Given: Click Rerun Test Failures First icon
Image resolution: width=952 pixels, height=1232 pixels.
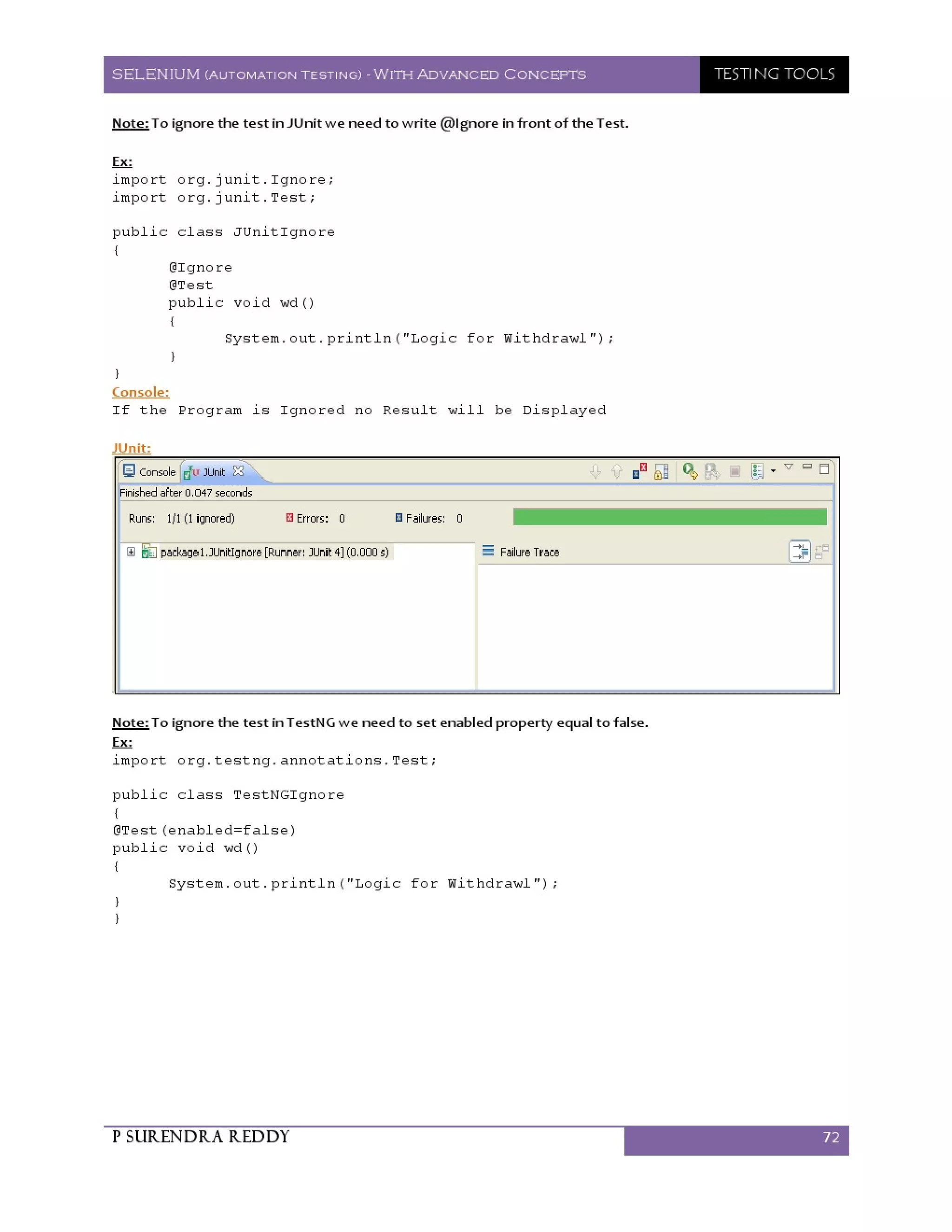Looking at the screenshot, I should (712, 471).
